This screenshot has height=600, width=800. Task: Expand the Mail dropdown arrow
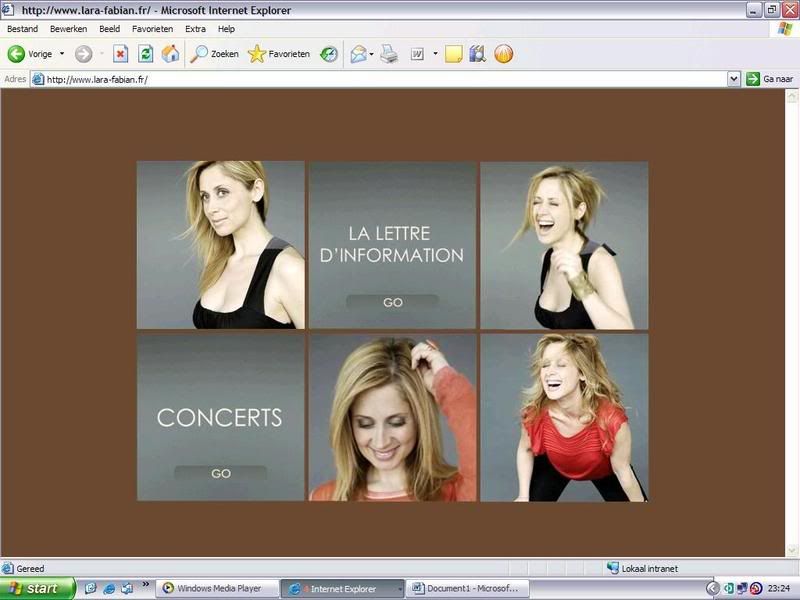371,54
